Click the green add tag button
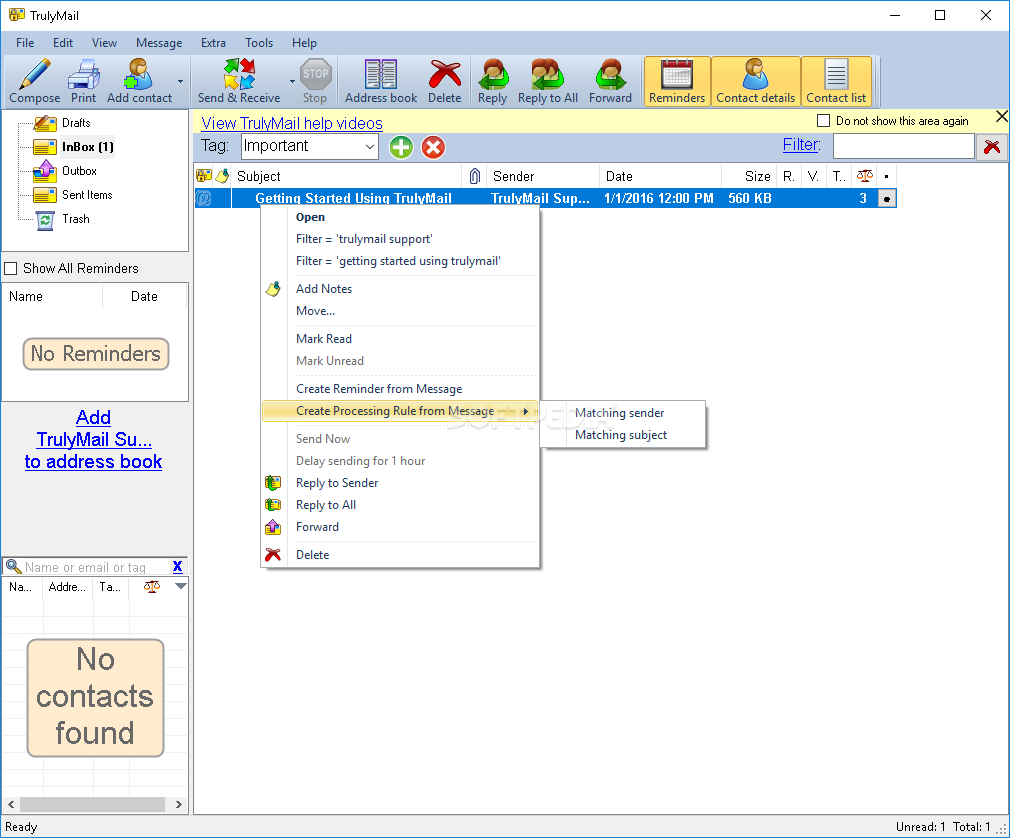The width and height of the screenshot is (1010, 838). point(401,147)
